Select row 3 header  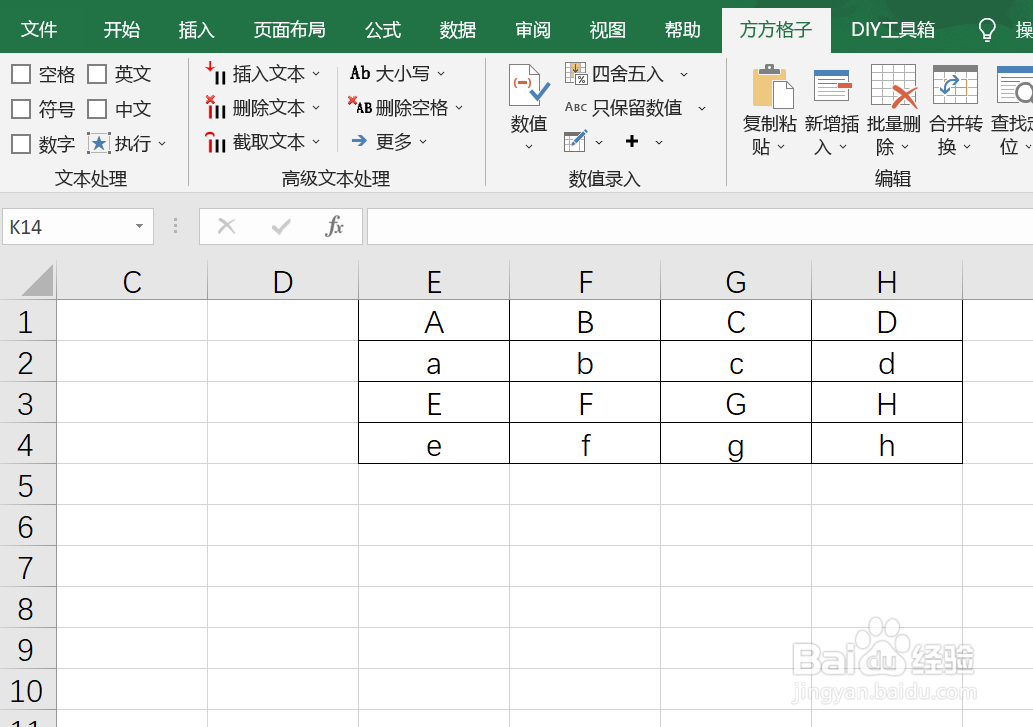pyautogui.click(x=28, y=403)
